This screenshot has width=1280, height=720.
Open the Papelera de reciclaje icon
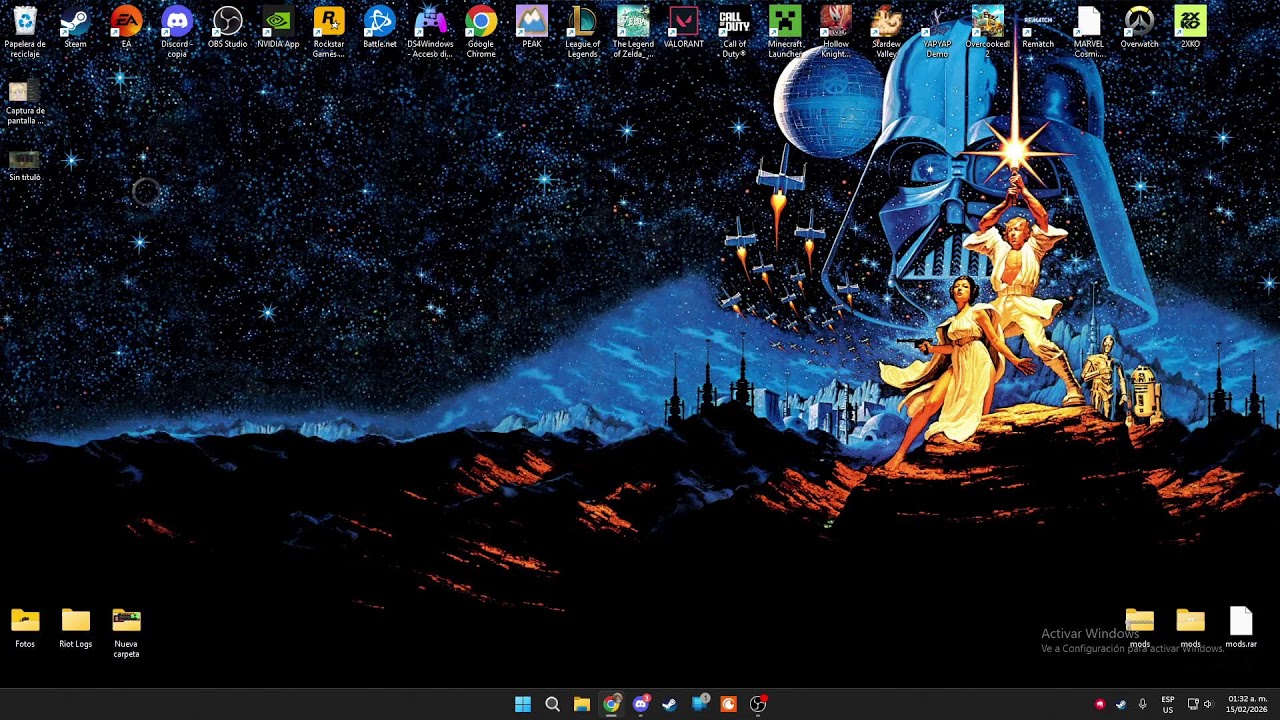[25, 32]
